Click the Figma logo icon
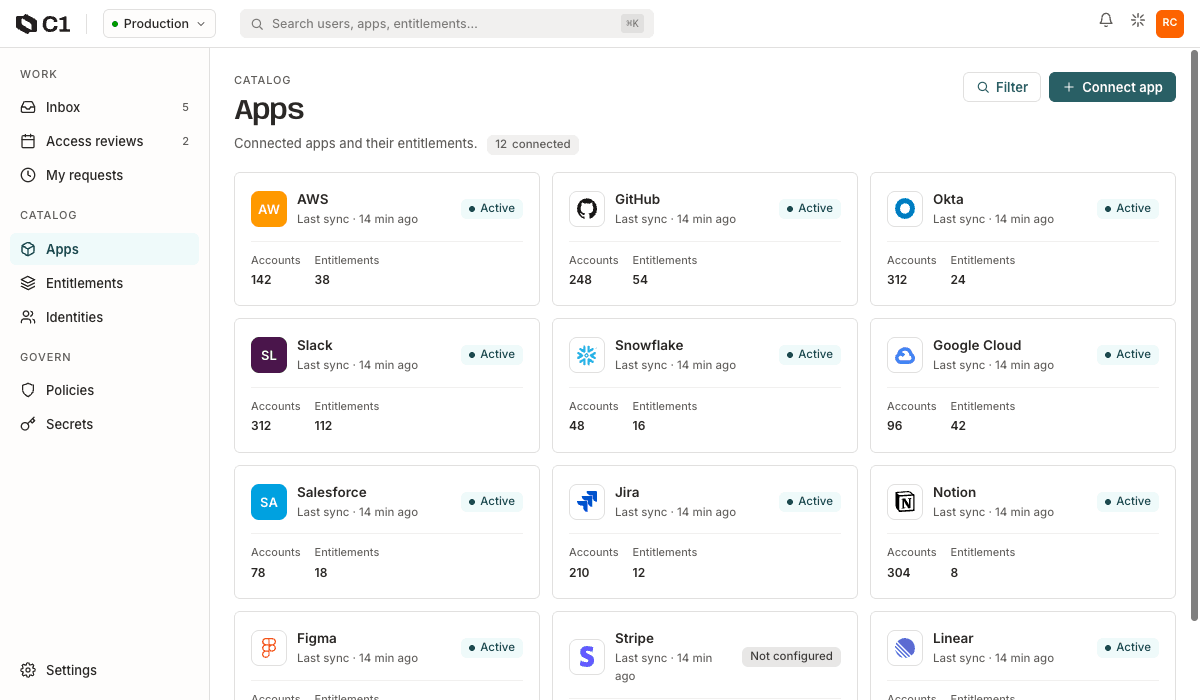The width and height of the screenshot is (1200, 700). [x=269, y=648]
